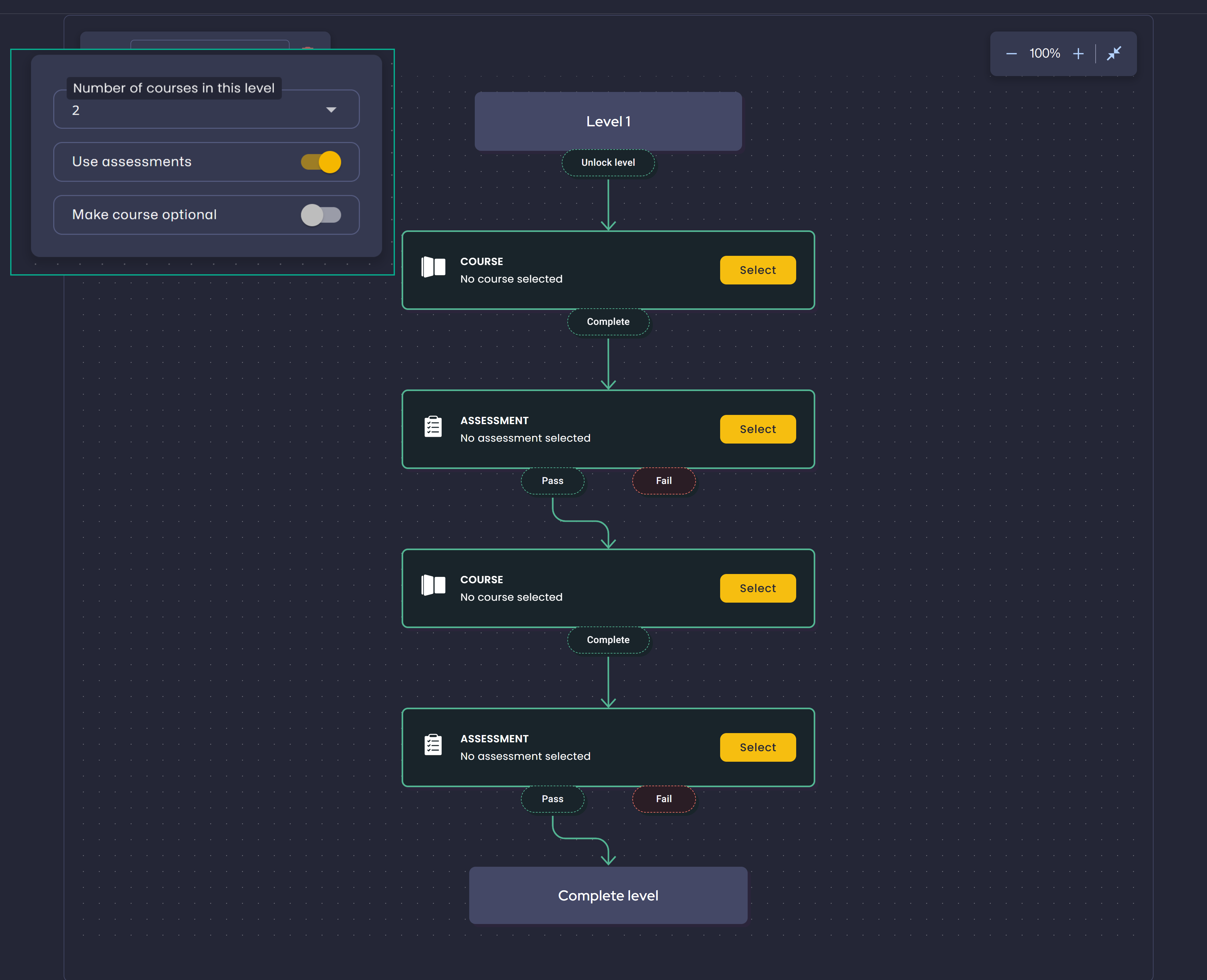Select the Level 1 node
The image size is (1207, 980).
(608, 121)
